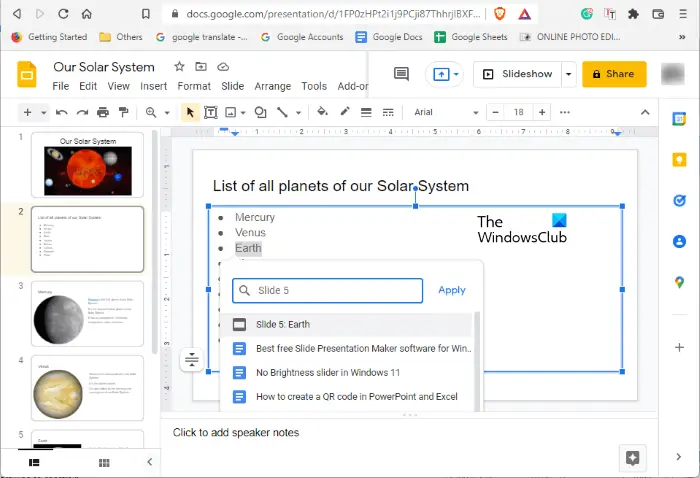Open the Format menu
The image size is (700, 478).
[x=194, y=86]
